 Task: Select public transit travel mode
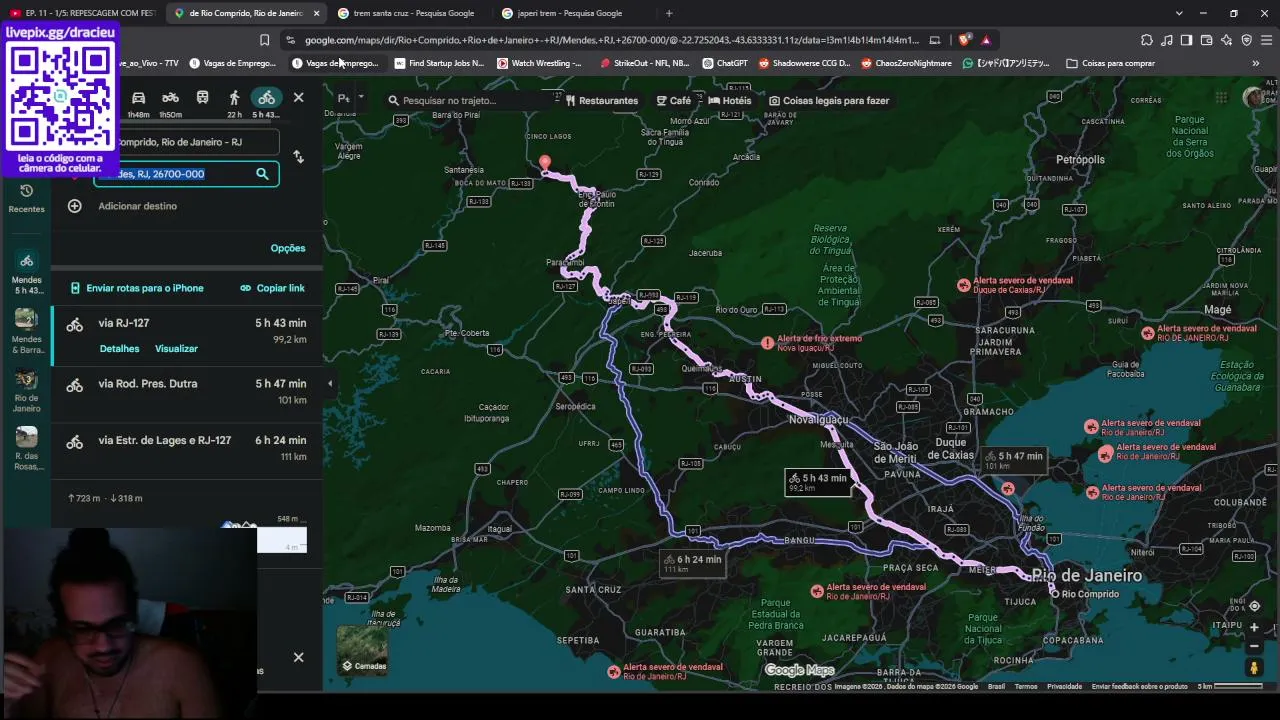(202, 98)
